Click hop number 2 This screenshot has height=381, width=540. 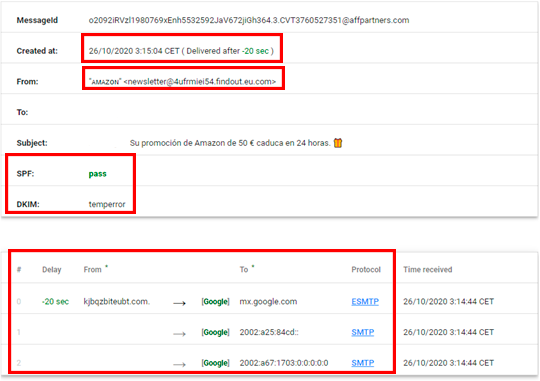[x=19, y=363]
